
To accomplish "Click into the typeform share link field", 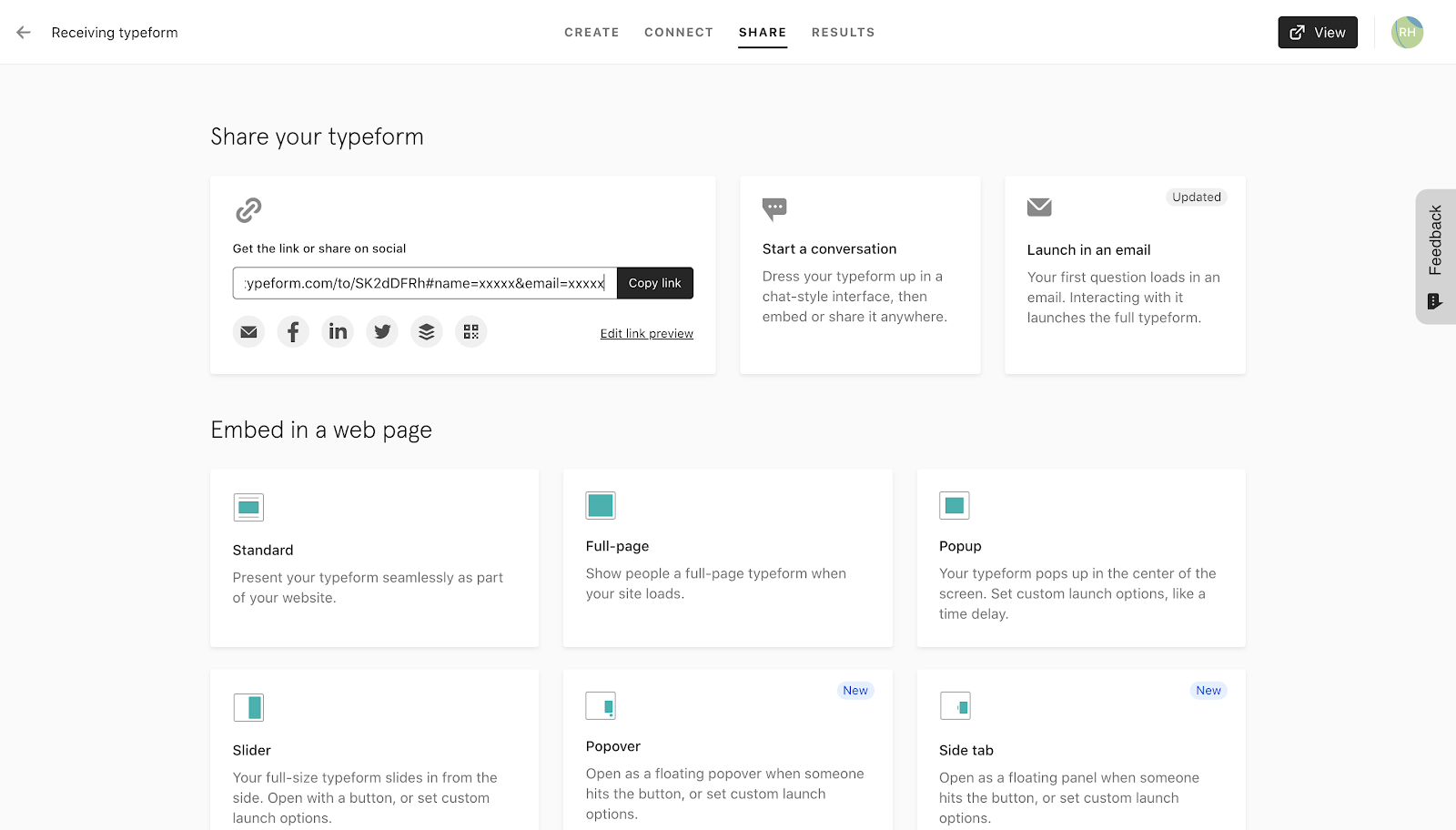I will tap(425, 283).
